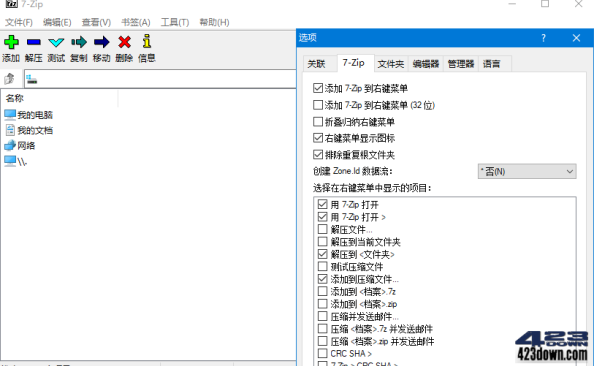Screen dimensions: 594x366
Task: Select the 7-Zip tab in options
Action: click(x=354, y=63)
